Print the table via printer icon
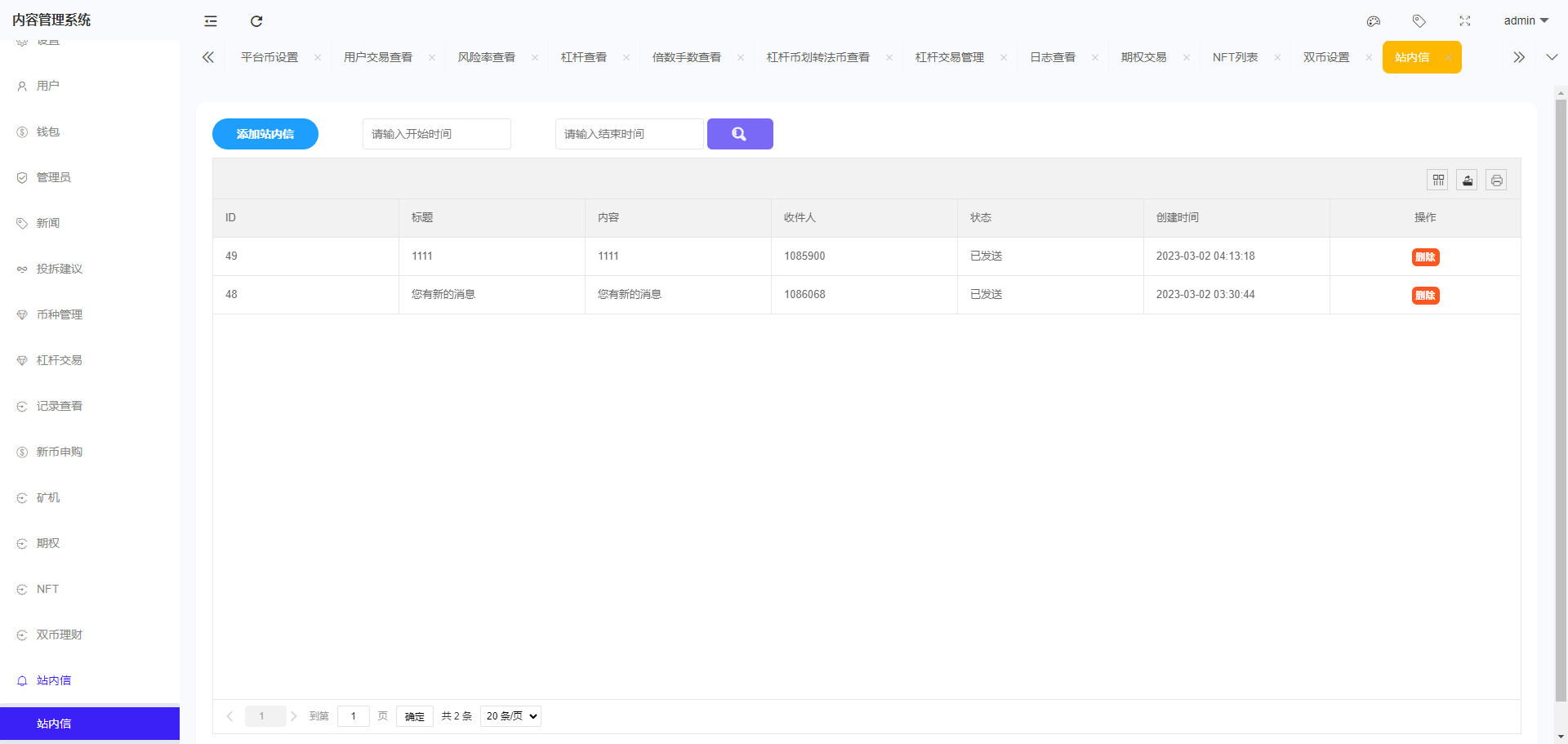The height and width of the screenshot is (744, 1568). pyautogui.click(x=1496, y=180)
